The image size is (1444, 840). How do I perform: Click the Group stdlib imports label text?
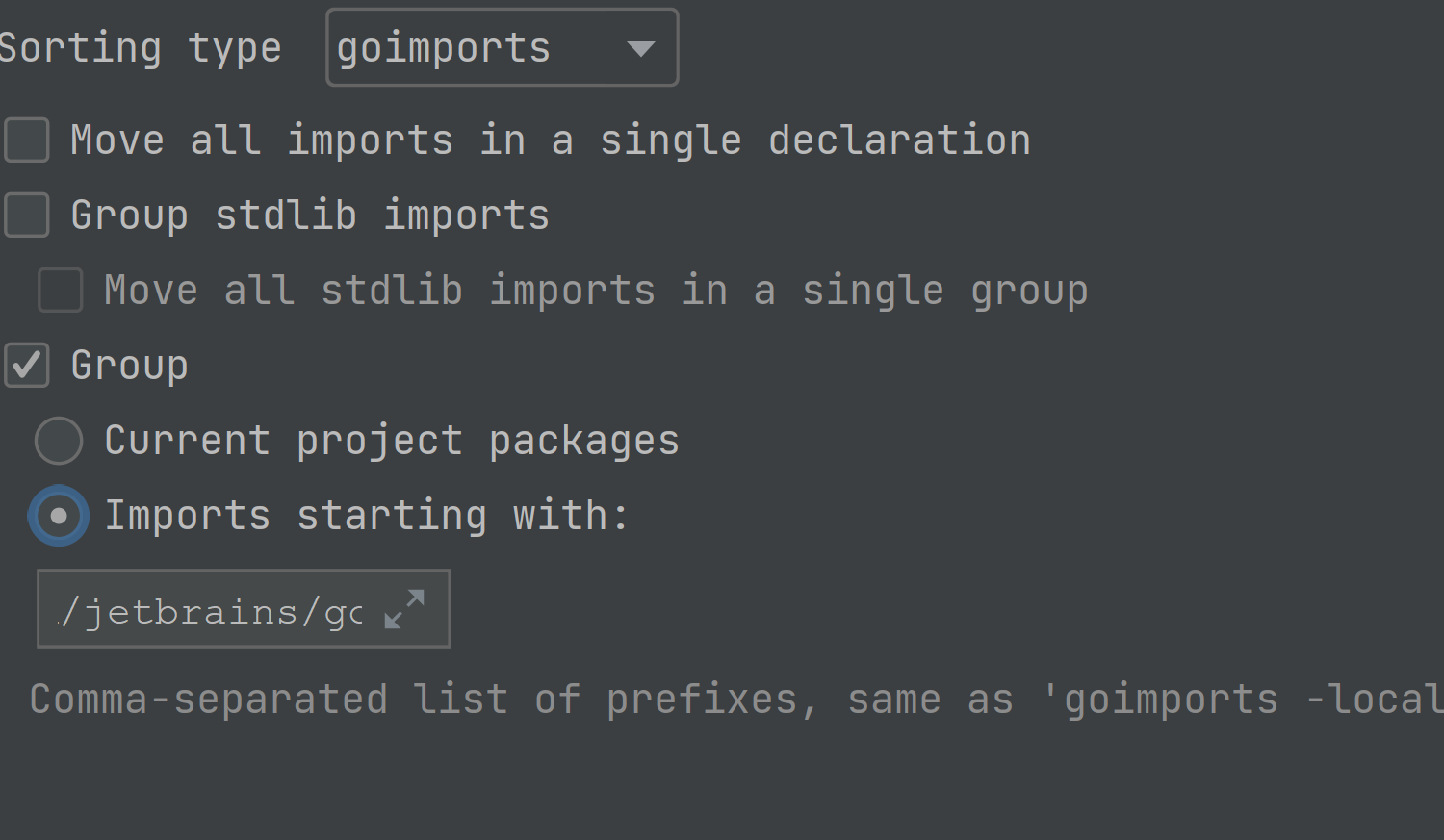click(310, 215)
